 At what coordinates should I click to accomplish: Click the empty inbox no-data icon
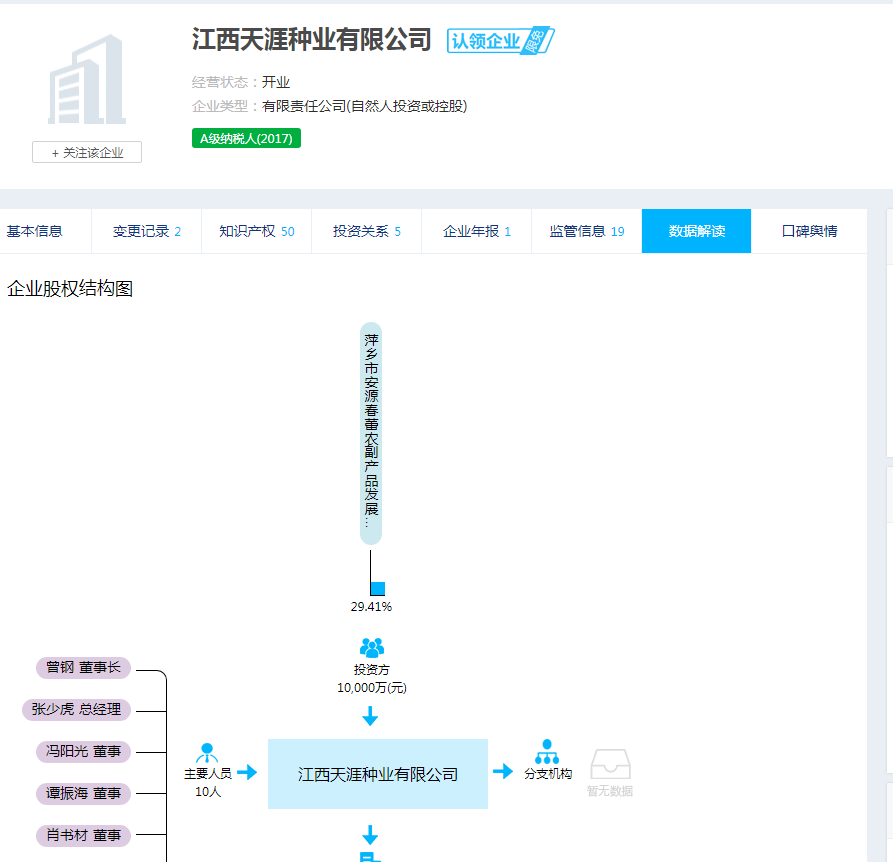[610, 765]
